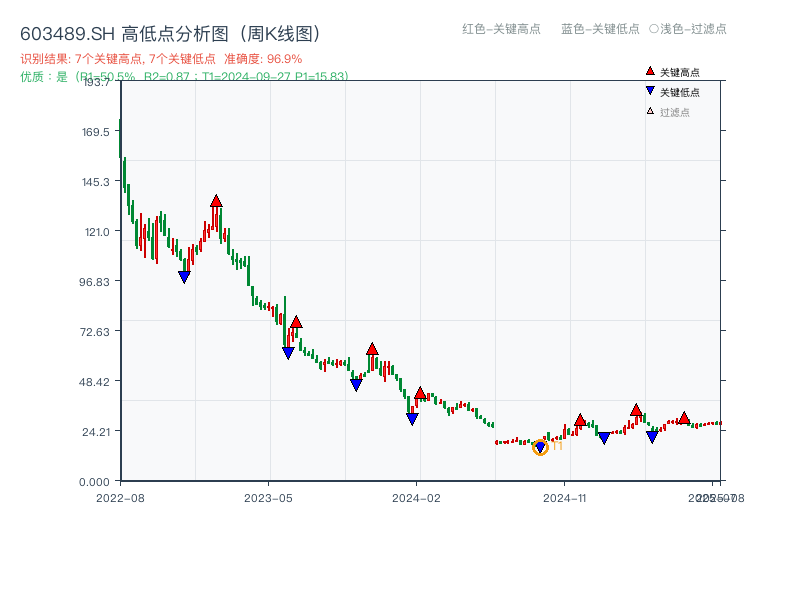The width and height of the screenshot is (800, 600).
Task: Select the red 关键高点 triangle legend icon
Action: tap(648, 70)
